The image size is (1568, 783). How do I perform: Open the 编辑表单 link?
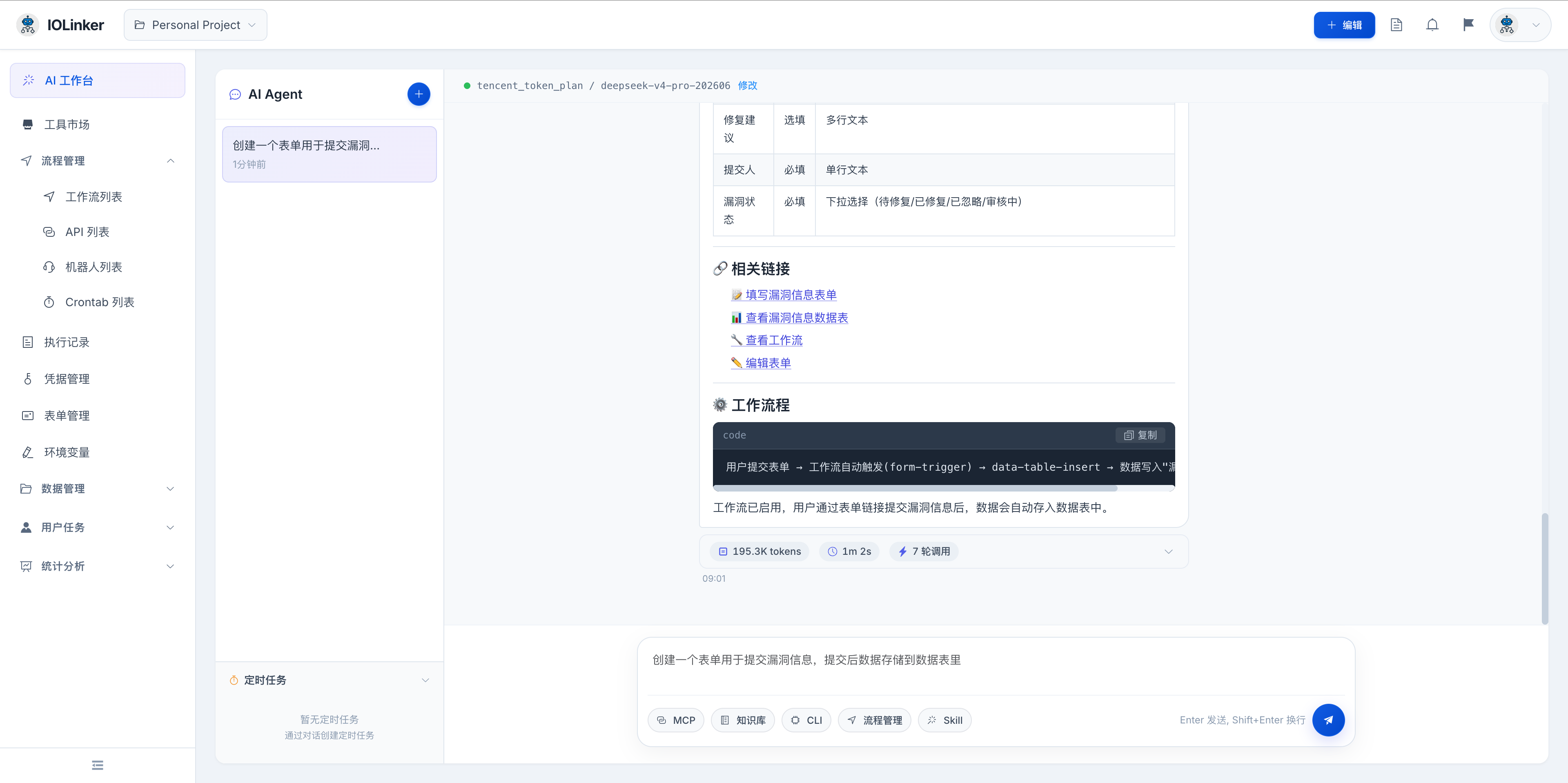761,363
